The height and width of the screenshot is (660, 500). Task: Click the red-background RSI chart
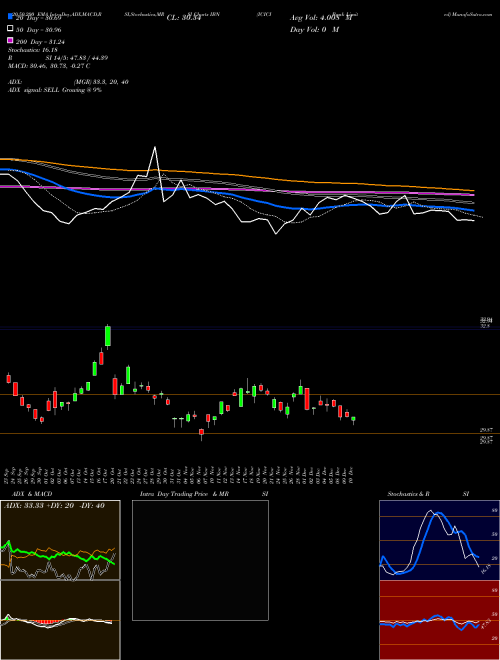(x=439, y=620)
